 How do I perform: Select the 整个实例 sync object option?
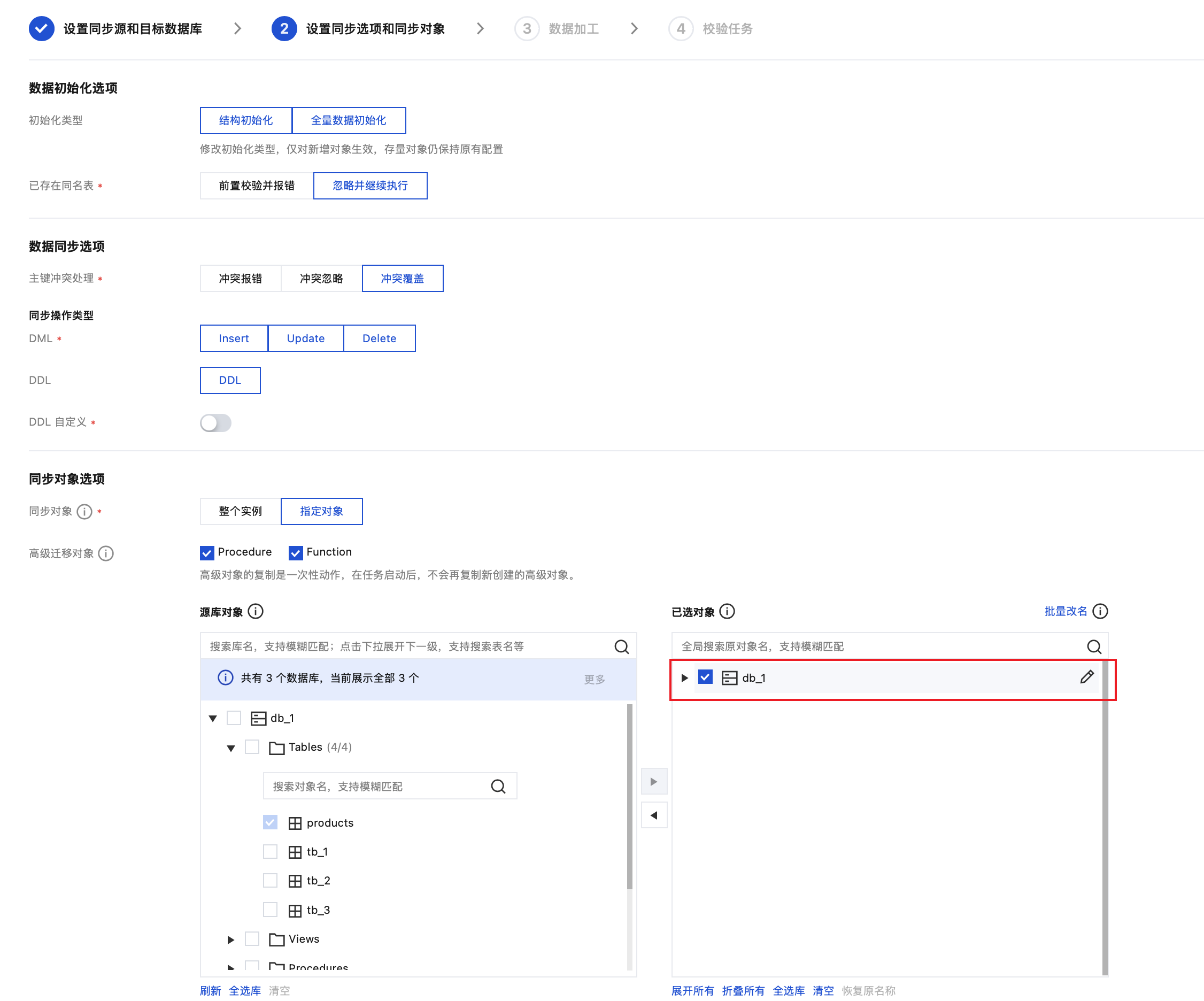pos(240,511)
